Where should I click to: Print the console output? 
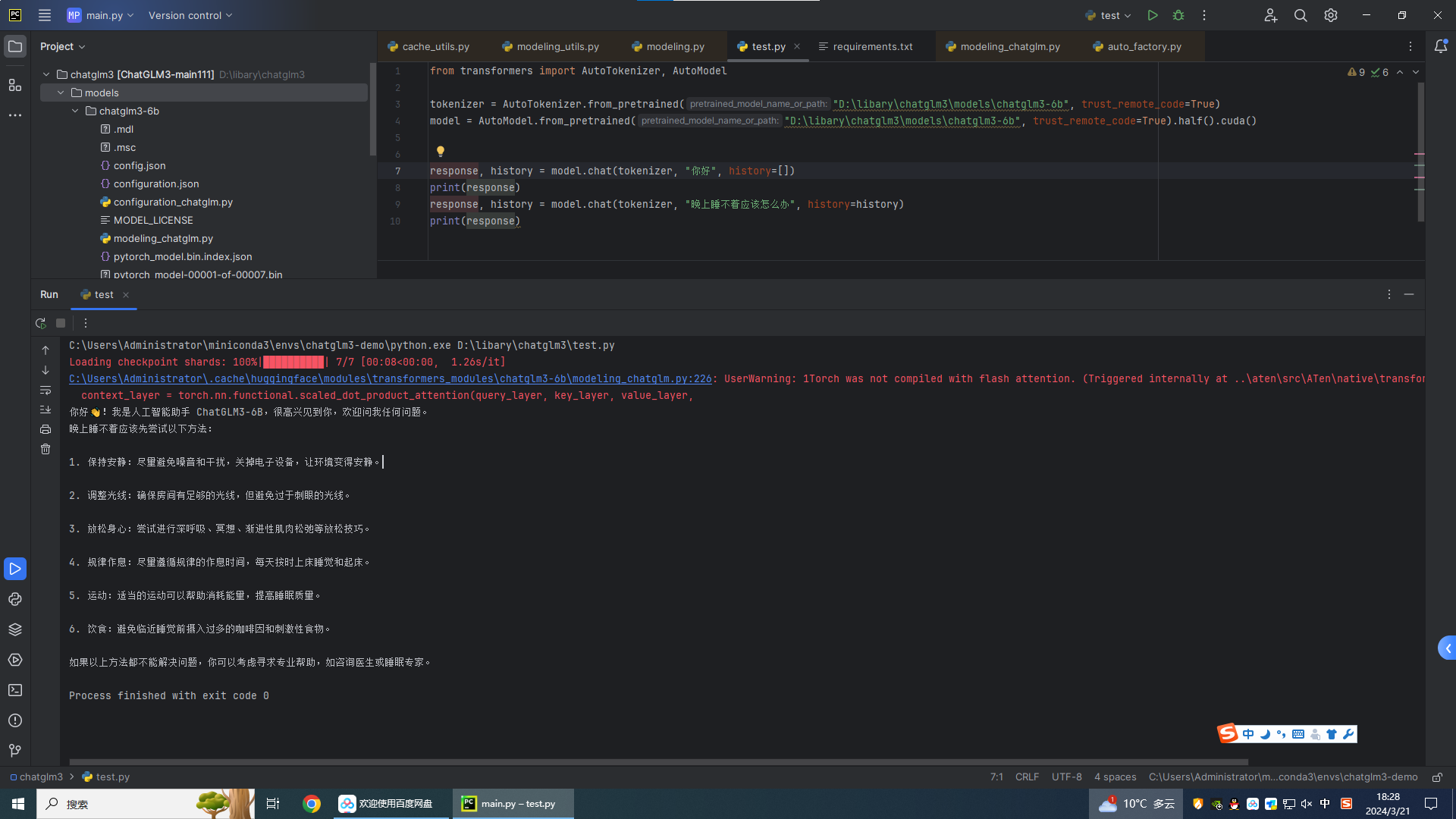coord(45,429)
